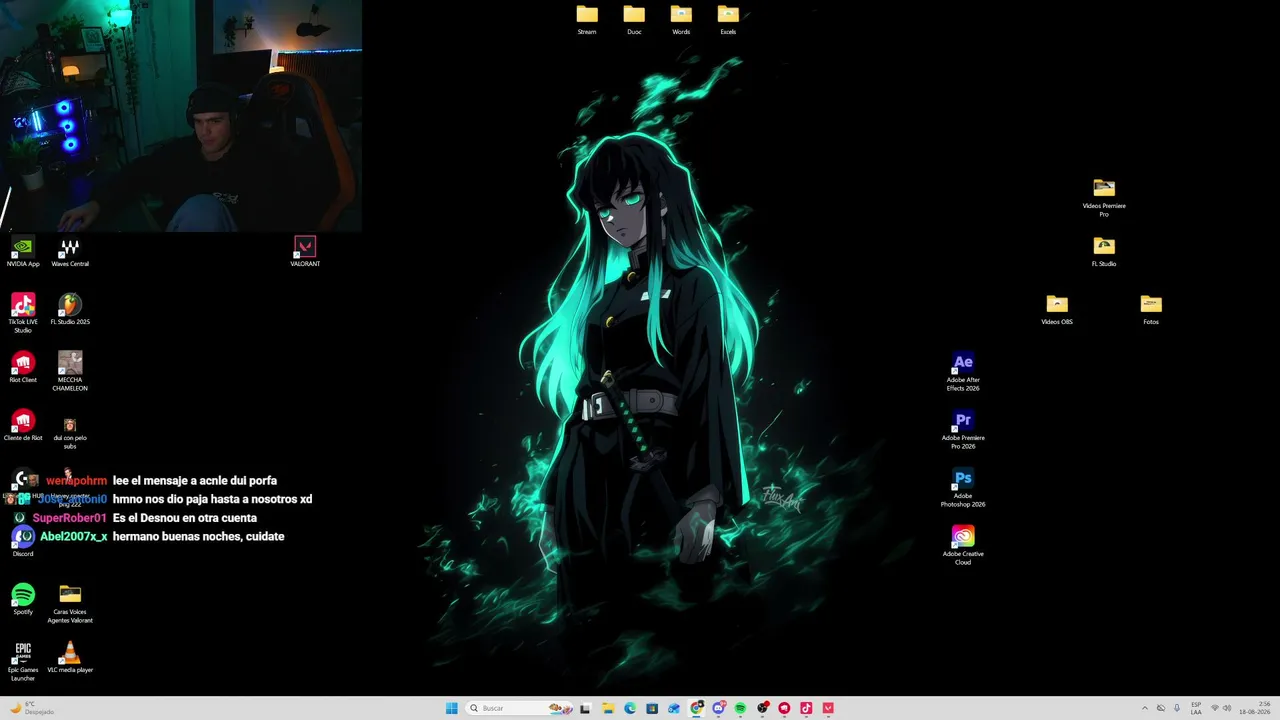Select the Caras Voices Agentes Valorant folder
1280x720 pixels.
click(x=70, y=603)
